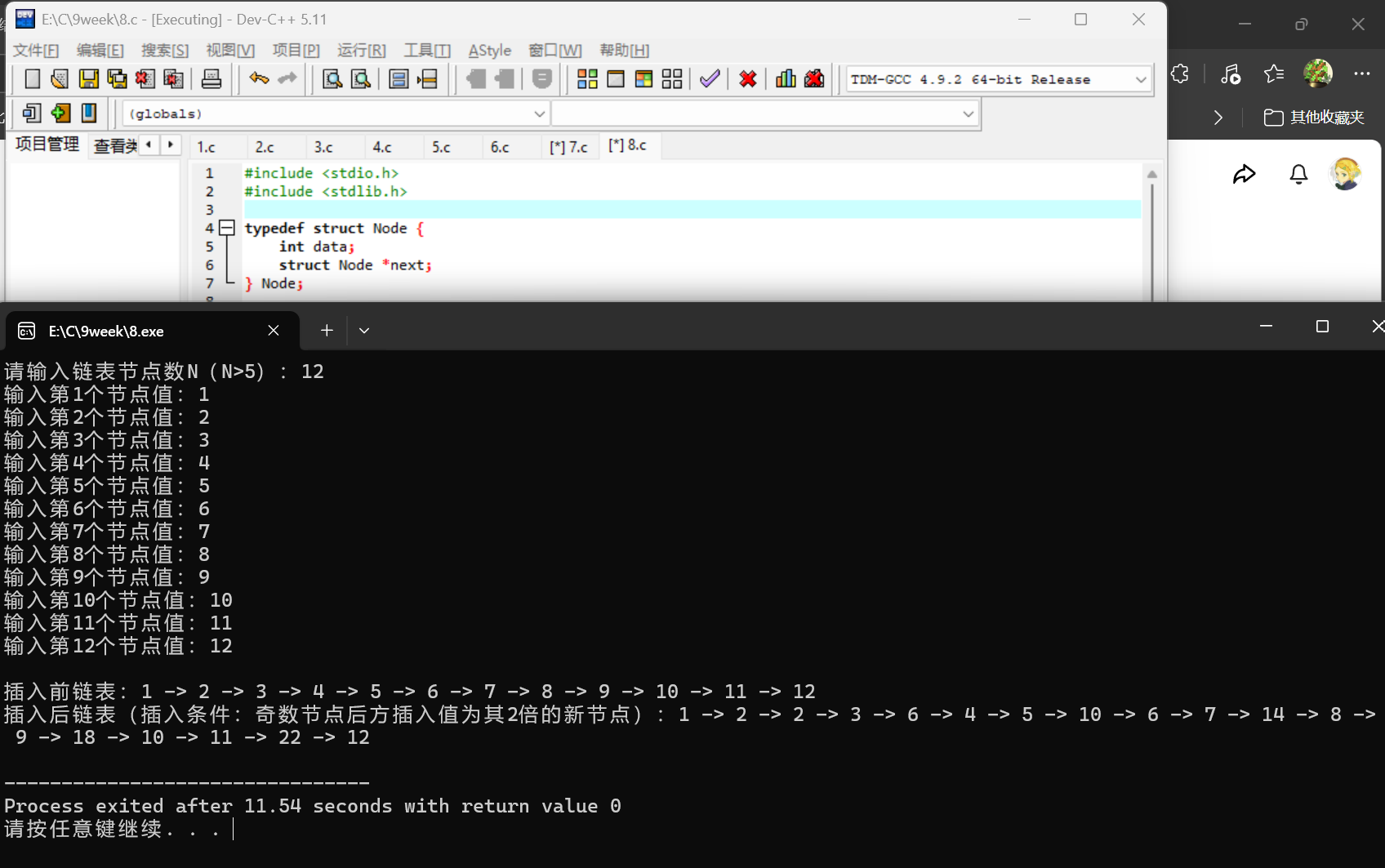
Task: Open the 运行[R] menu
Action: [362, 51]
